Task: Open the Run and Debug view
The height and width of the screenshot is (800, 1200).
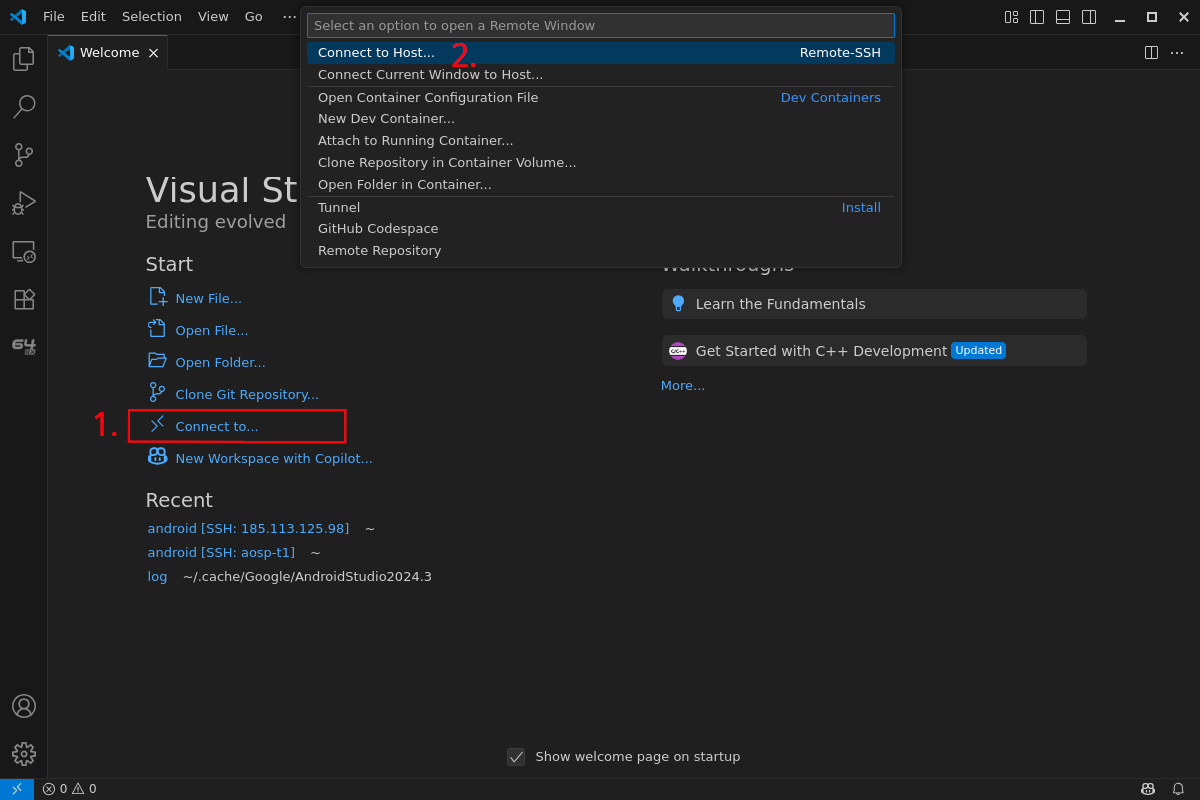Action: tap(24, 203)
